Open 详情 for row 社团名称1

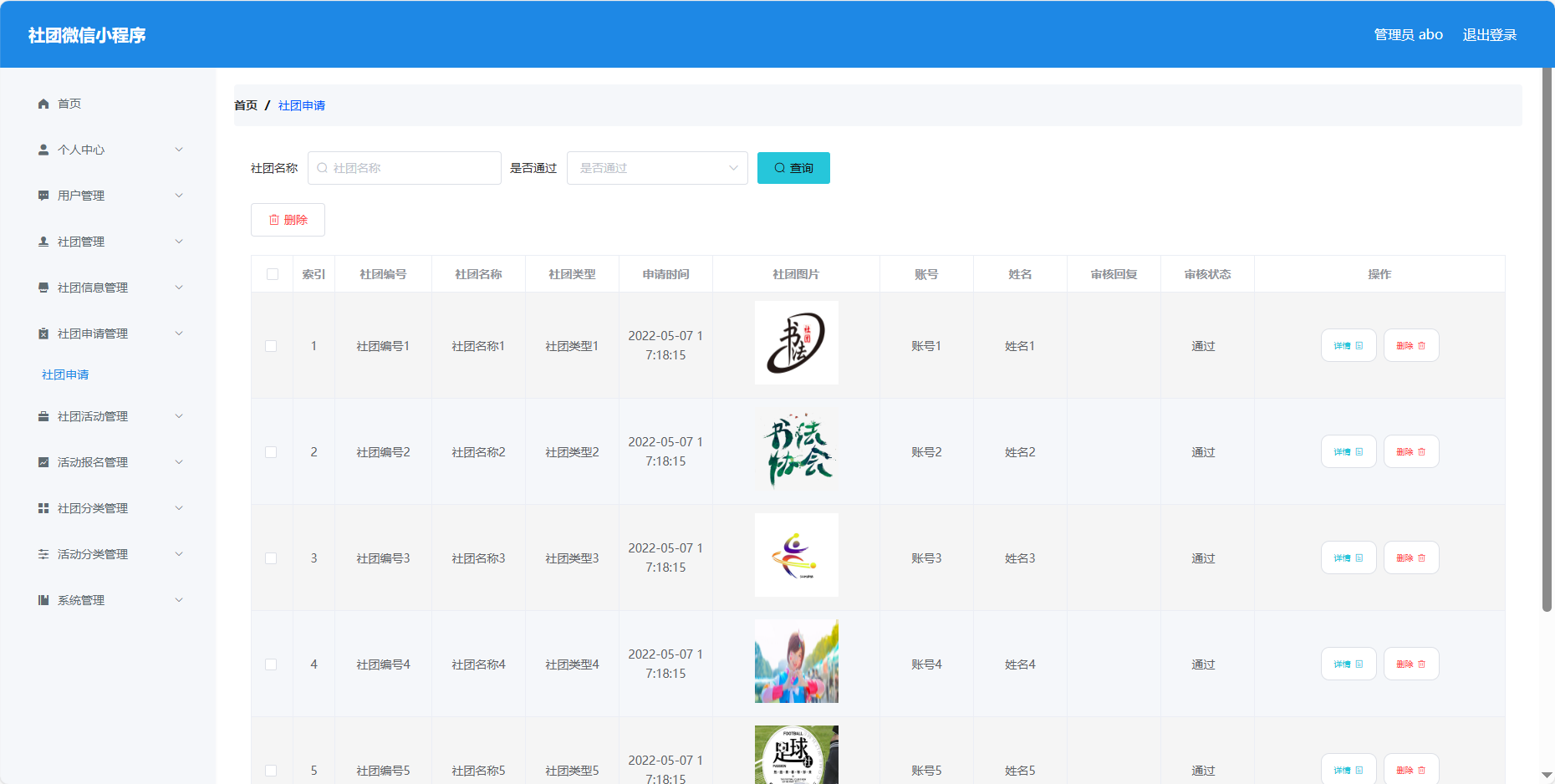[x=1349, y=345]
